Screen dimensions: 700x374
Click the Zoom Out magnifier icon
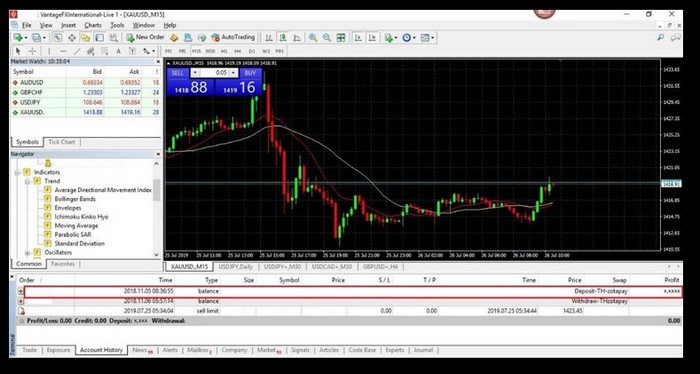click(327, 38)
